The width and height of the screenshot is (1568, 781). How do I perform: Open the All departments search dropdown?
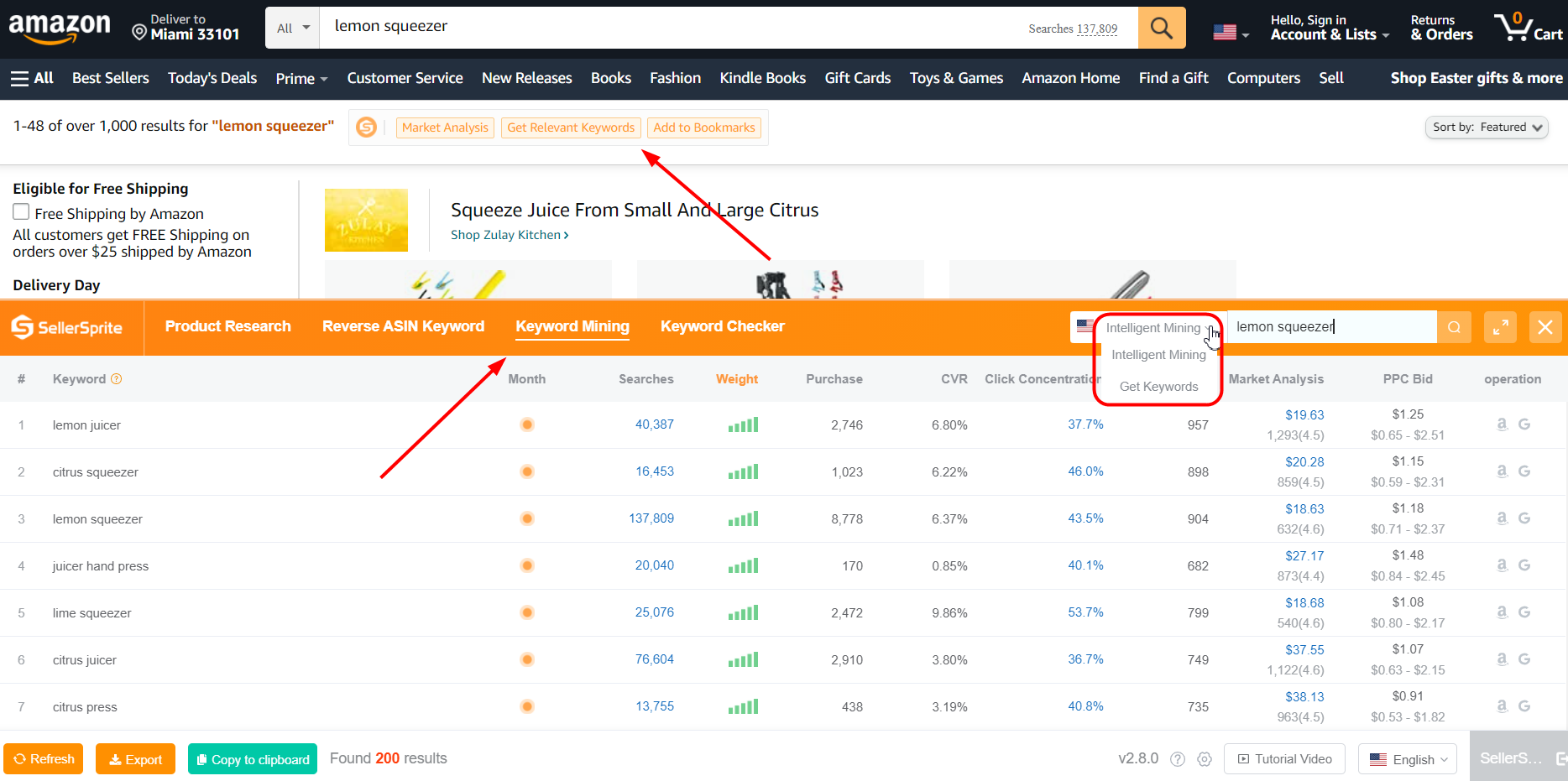[x=293, y=28]
